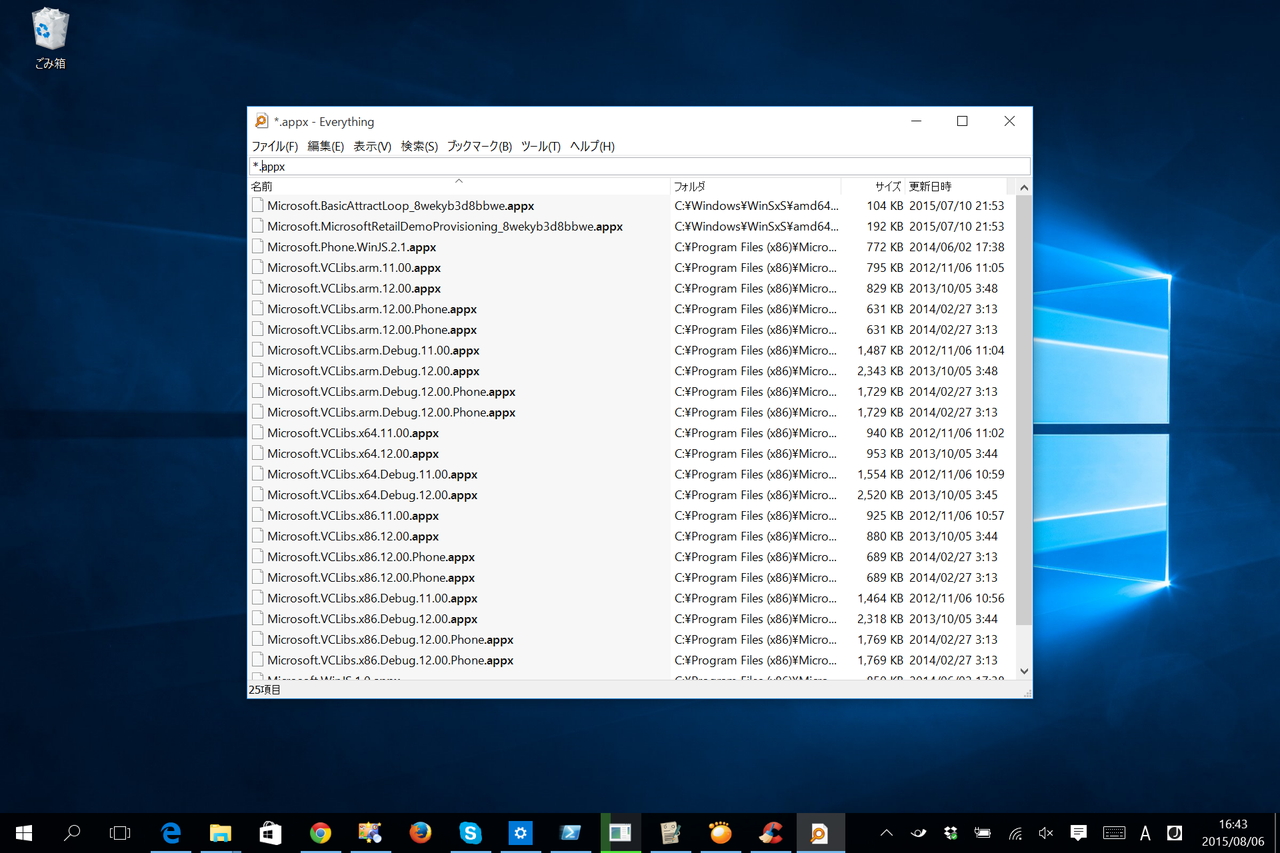Select file name Microsoft.VCLibs.x86.Debug.12.00.appx
This screenshot has height=853, width=1280.
[x=372, y=619]
